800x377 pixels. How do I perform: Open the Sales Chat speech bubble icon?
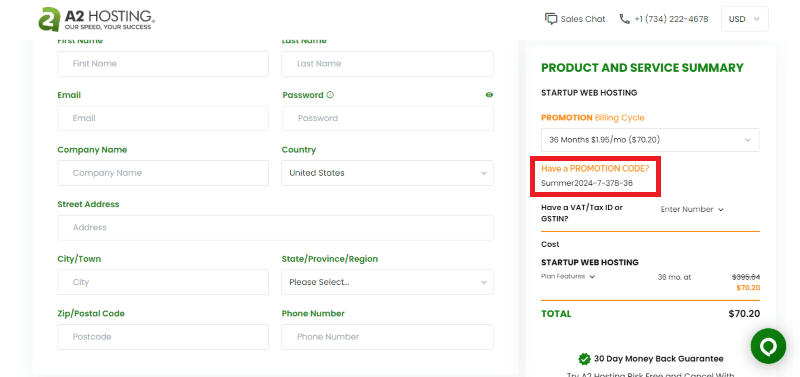pyautogui.click(x=551, y=19)
